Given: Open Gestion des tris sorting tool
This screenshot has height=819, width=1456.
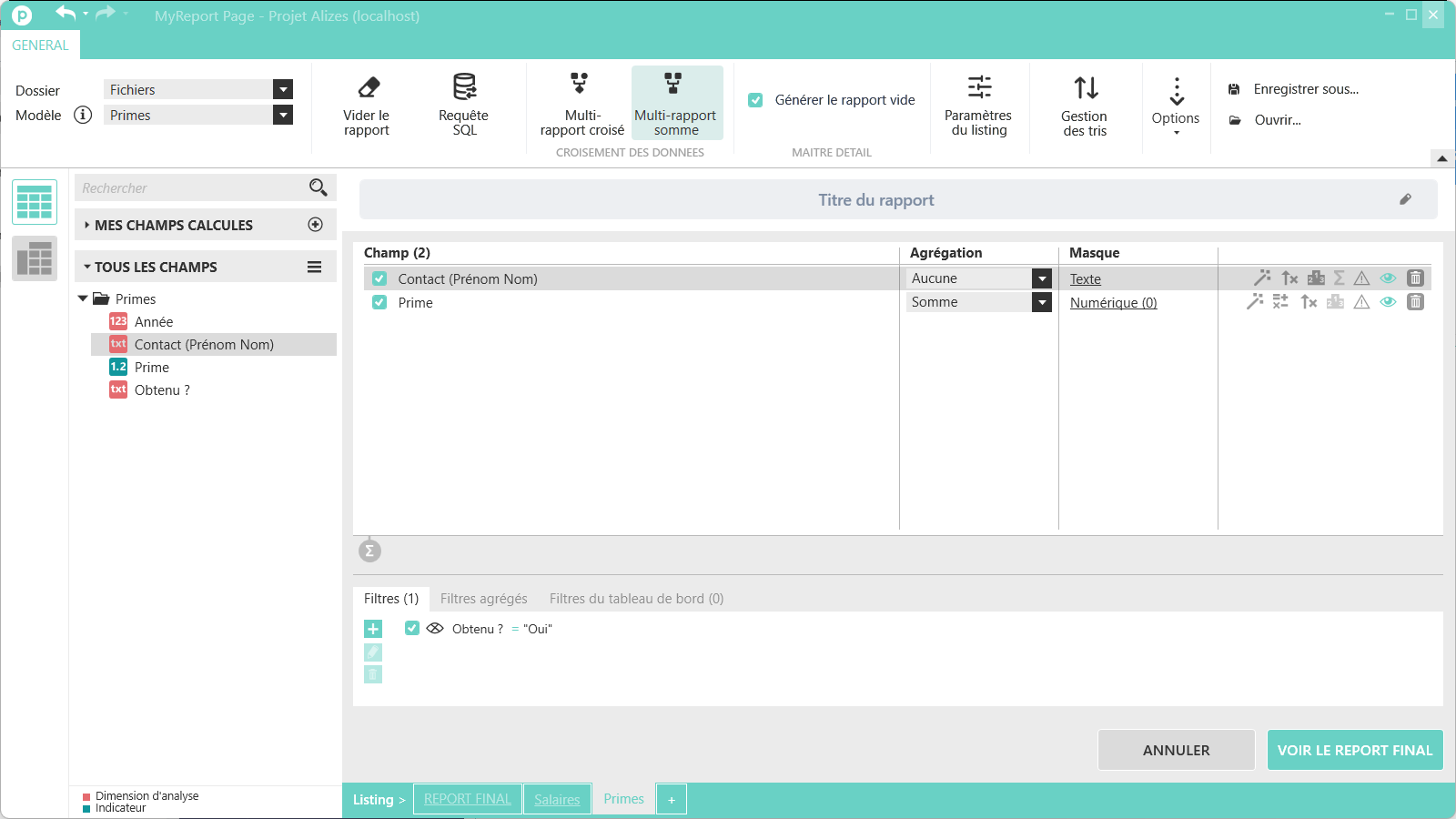Looking at the screenshot, I should pos(1086,88).
